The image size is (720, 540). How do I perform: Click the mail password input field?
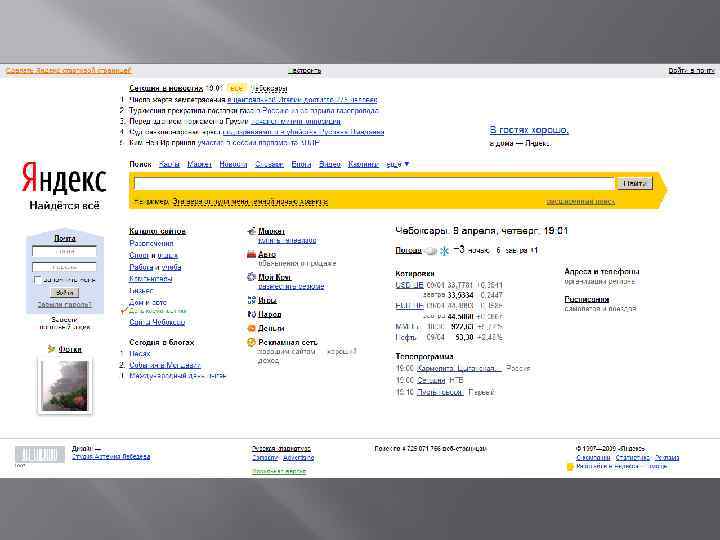[x=64, y=267]
